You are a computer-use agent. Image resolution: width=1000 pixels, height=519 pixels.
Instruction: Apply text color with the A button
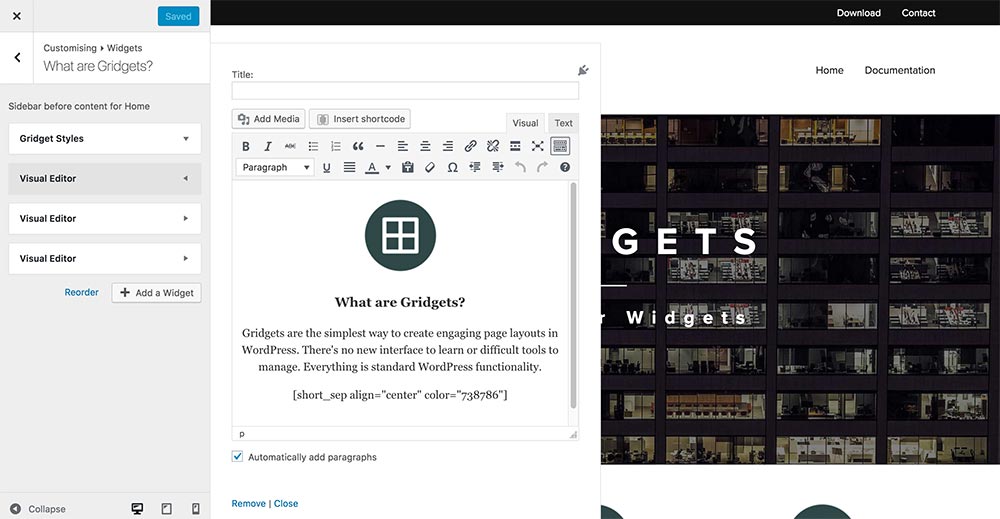coord(372,167)
